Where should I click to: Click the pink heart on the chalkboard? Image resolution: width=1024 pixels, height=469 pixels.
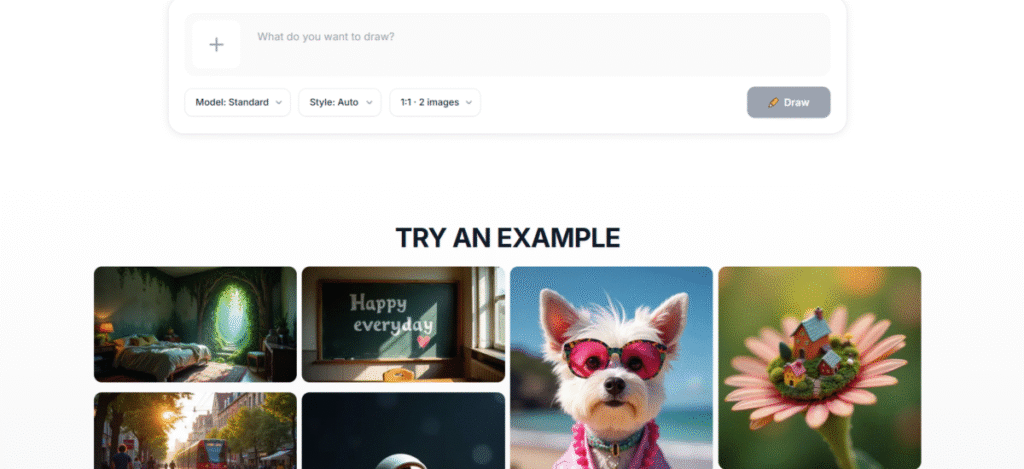click(x=425, y=341)
